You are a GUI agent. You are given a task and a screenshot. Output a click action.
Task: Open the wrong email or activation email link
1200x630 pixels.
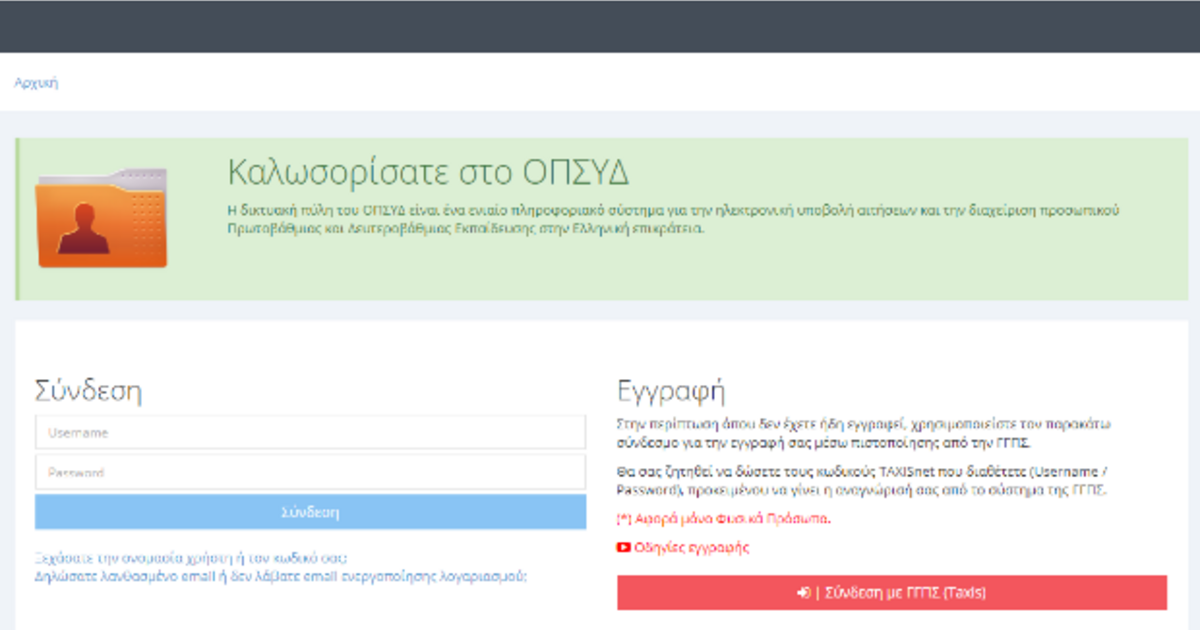point(280,576)
